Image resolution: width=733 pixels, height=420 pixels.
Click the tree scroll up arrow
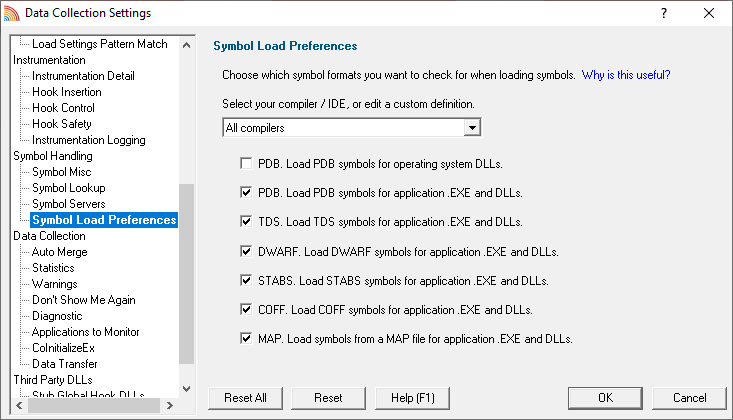point(187,45)
